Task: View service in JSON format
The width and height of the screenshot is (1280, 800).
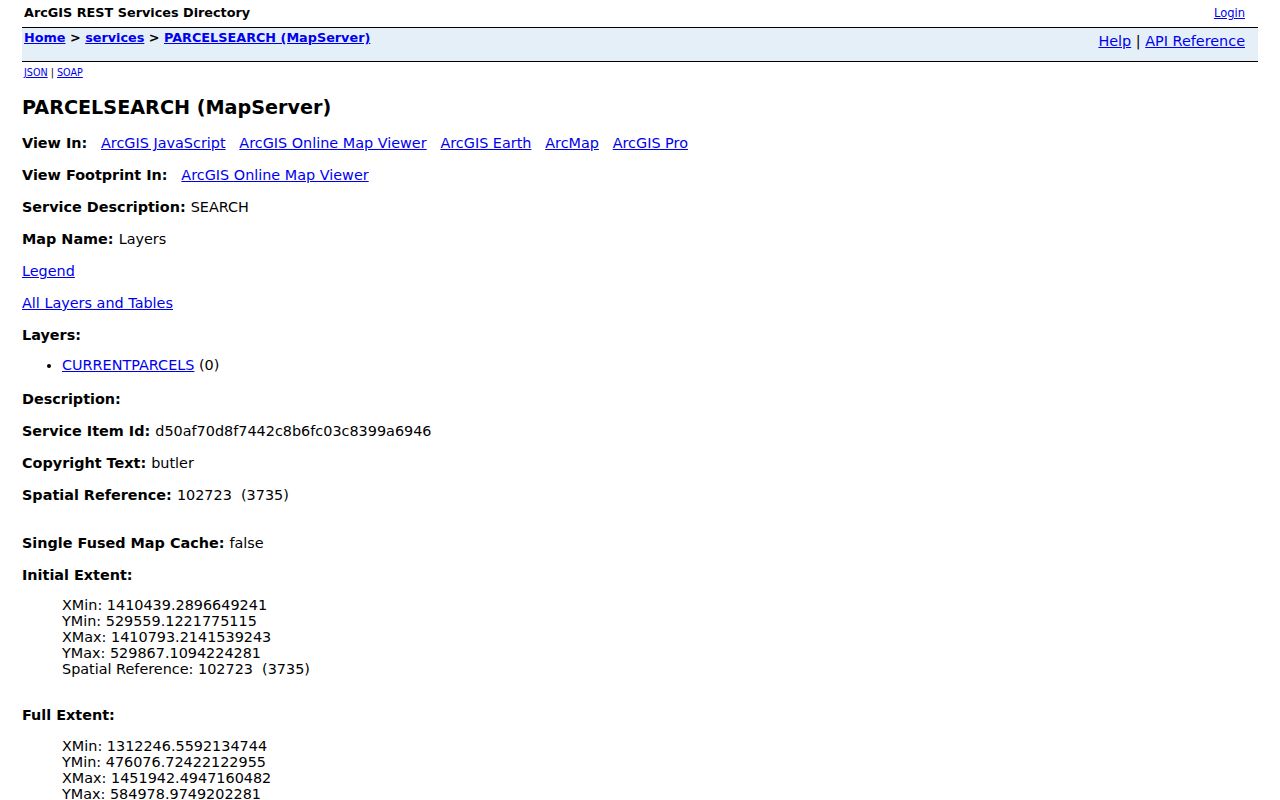Action: tap(36, 72)
